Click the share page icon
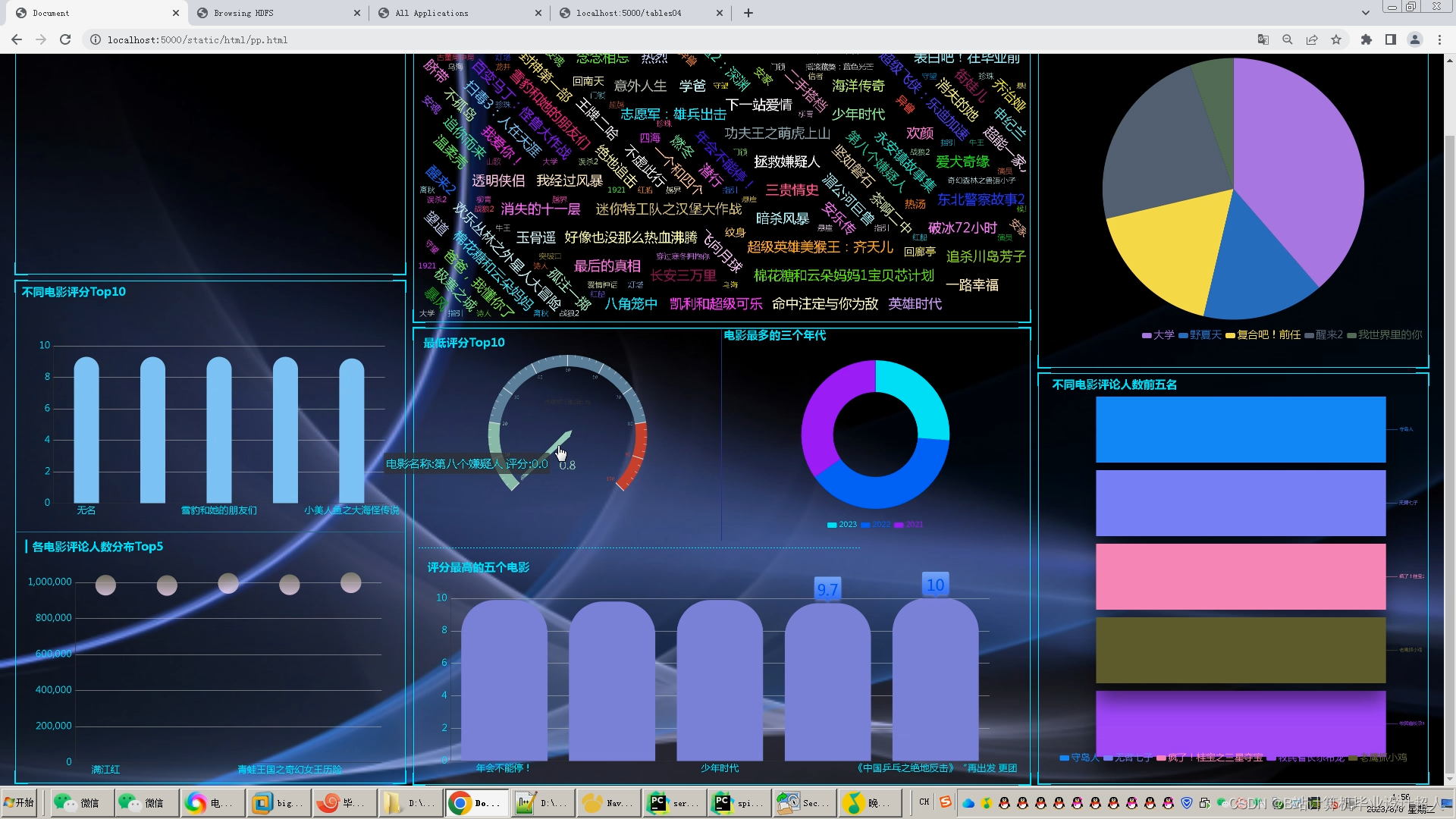 [x=1312, y=40]
